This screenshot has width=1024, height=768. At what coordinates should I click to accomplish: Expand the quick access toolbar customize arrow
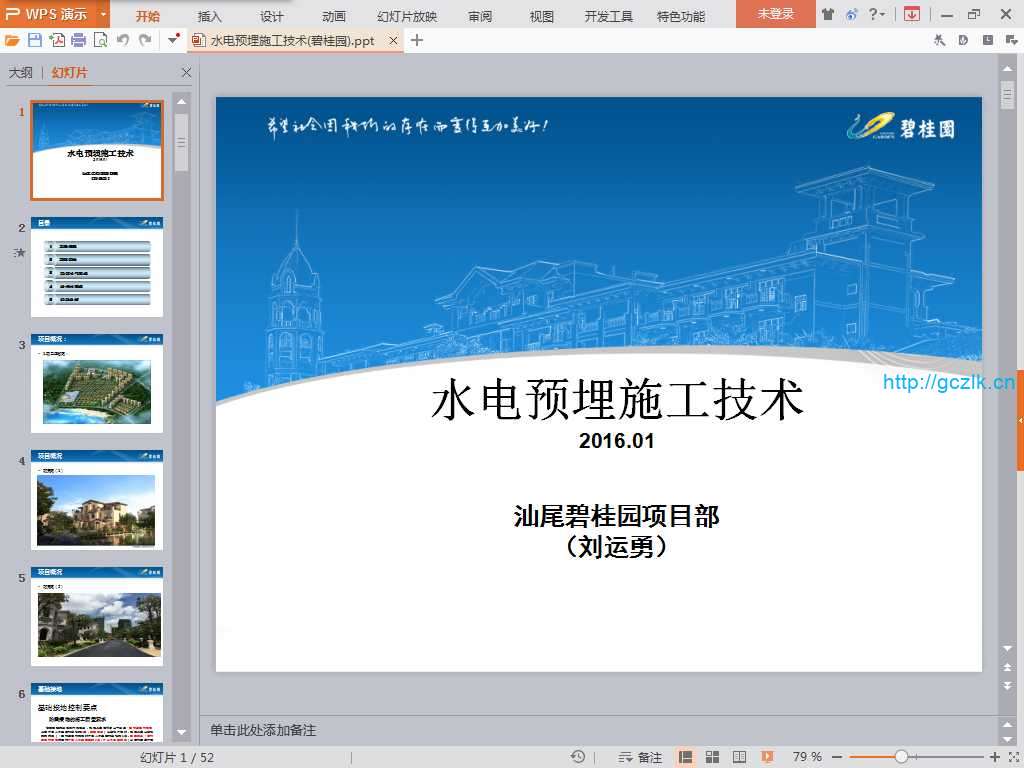174,40
